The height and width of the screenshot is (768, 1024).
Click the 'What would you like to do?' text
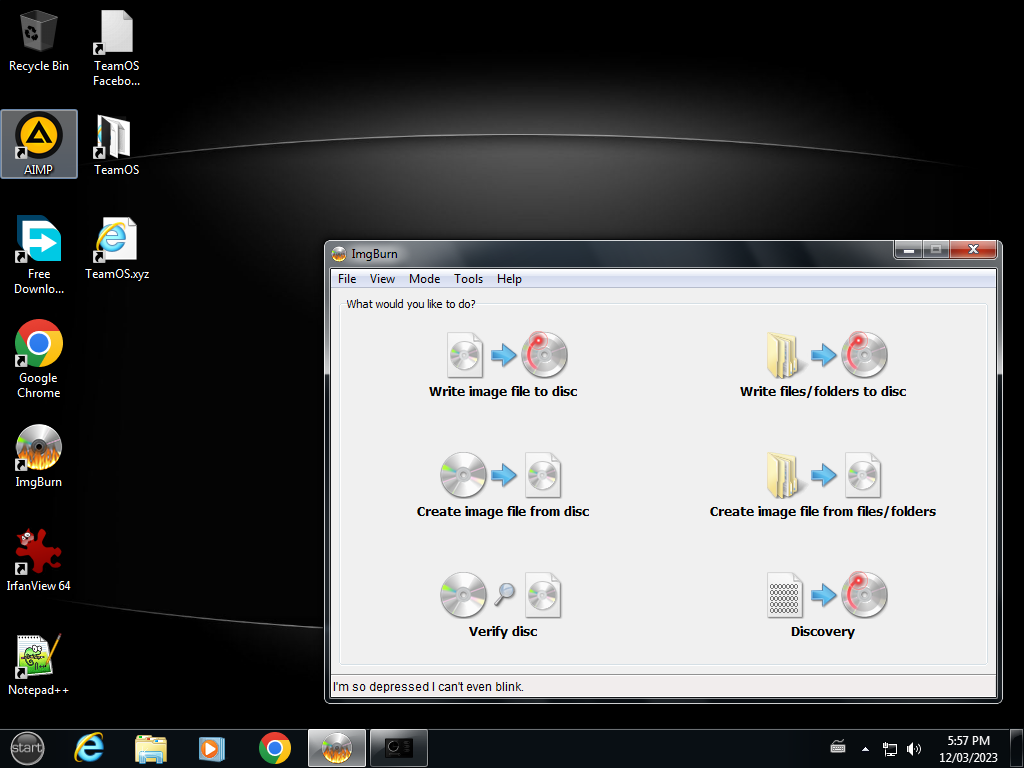[411, 304]
